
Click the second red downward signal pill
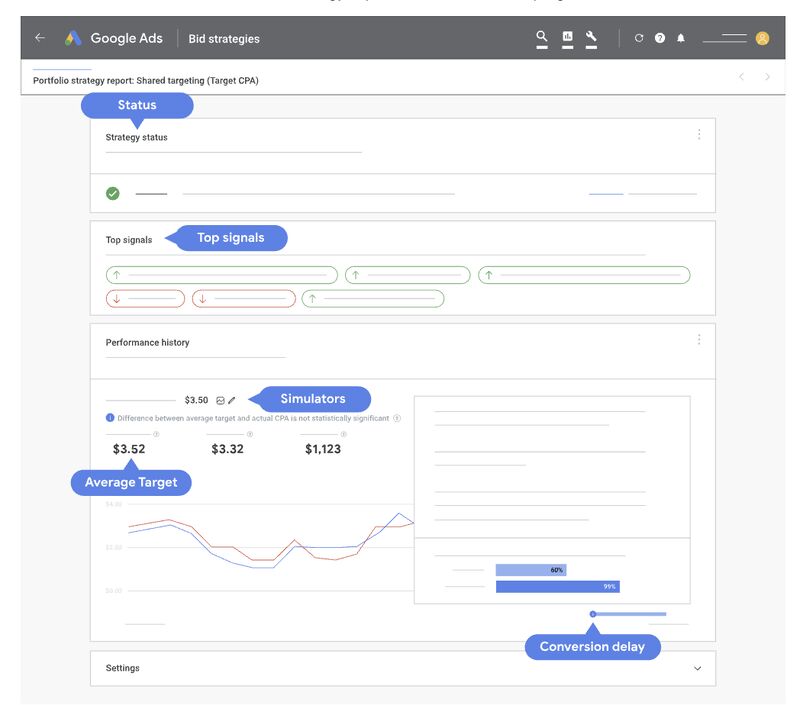[244, 299]
